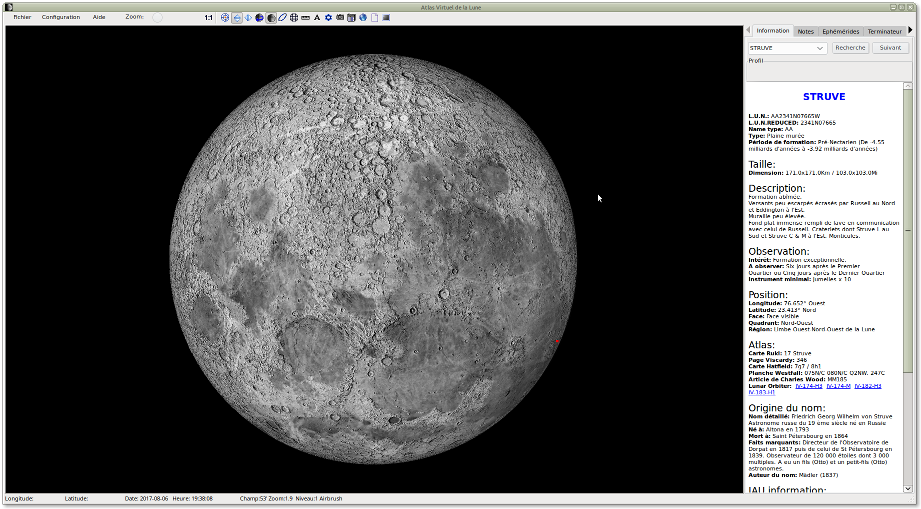This screenshot has height=509, width=921.
Task: Click the blue moon globe icon
Action: click(260, 18)
